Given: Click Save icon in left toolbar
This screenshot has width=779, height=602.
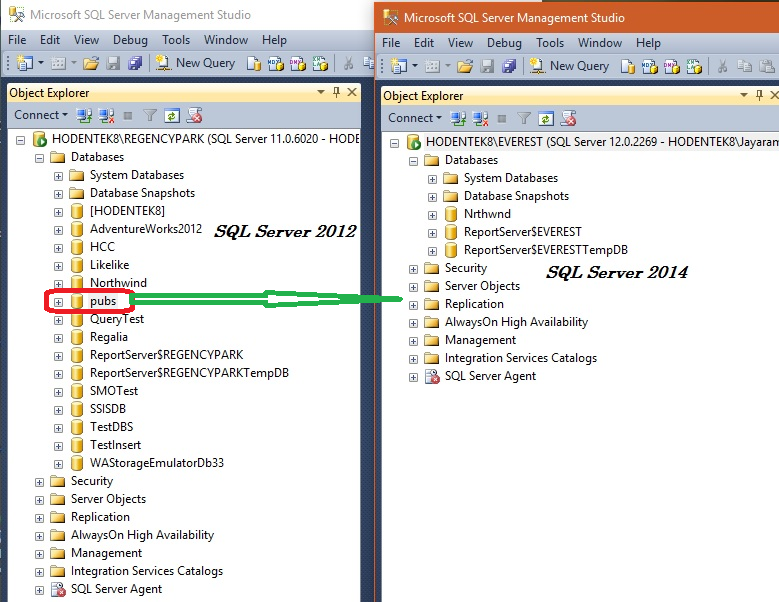Looking at the screenshot, I should [113, 63].
